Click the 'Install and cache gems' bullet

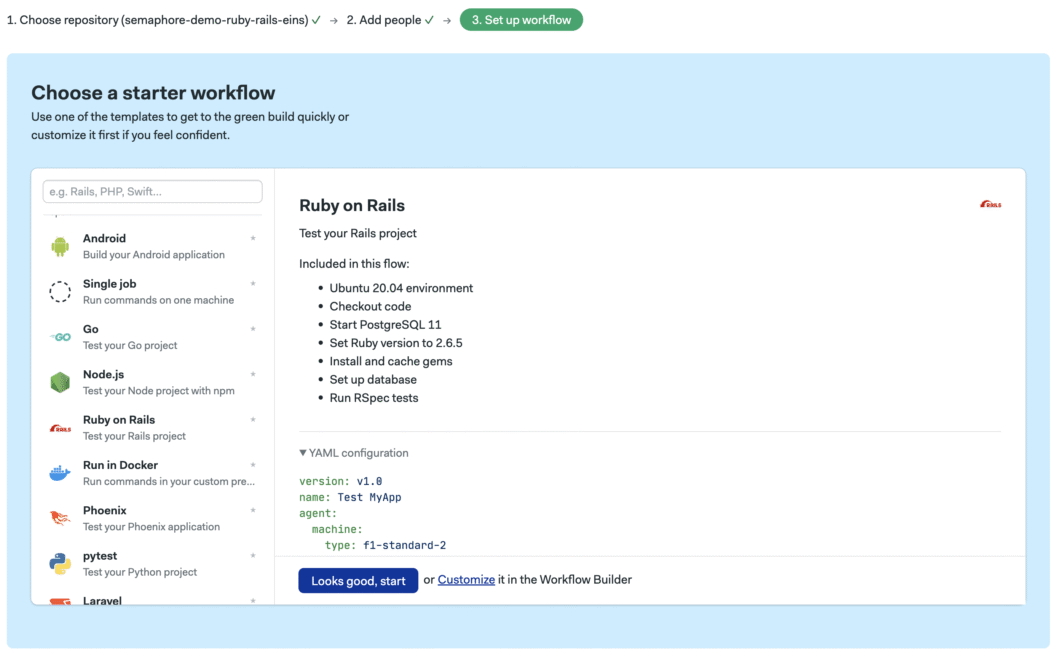(x=391, y=362)
